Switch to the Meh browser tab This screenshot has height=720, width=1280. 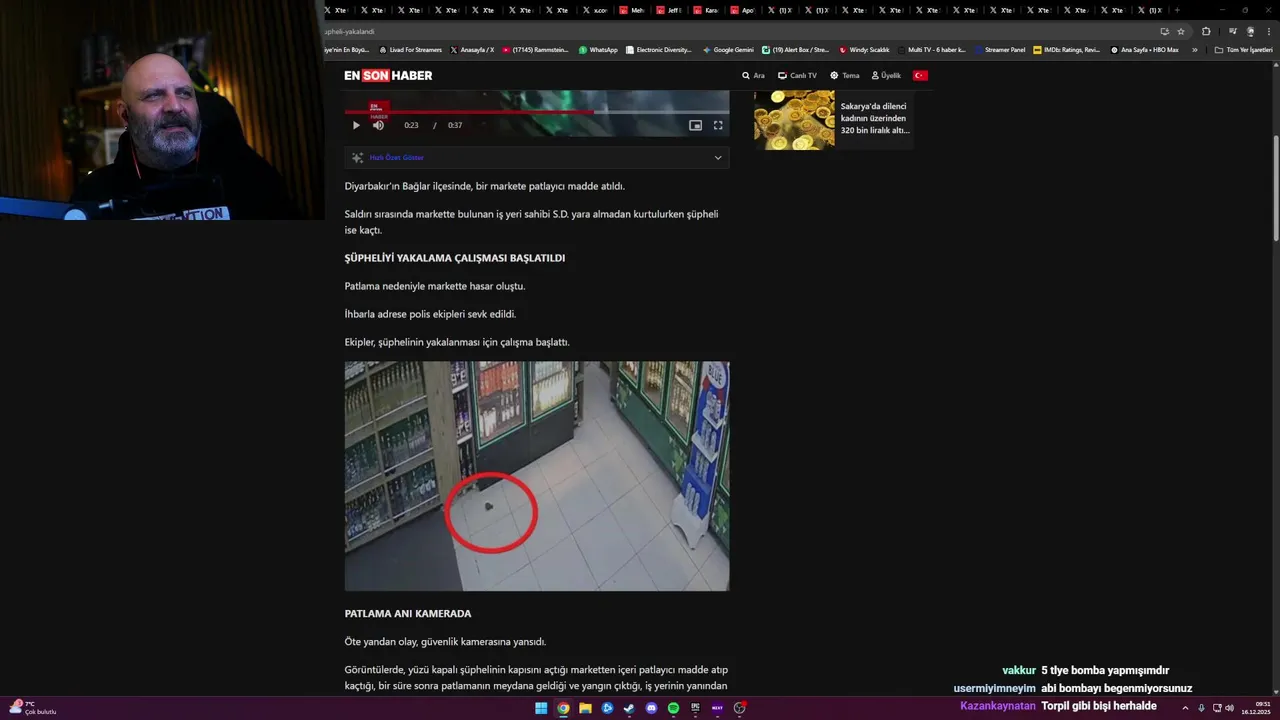click(632, 10)
